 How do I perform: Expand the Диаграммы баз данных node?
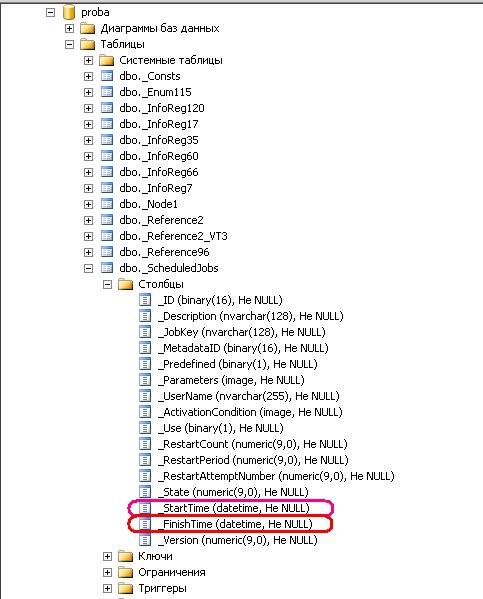(x=70, y=28)
